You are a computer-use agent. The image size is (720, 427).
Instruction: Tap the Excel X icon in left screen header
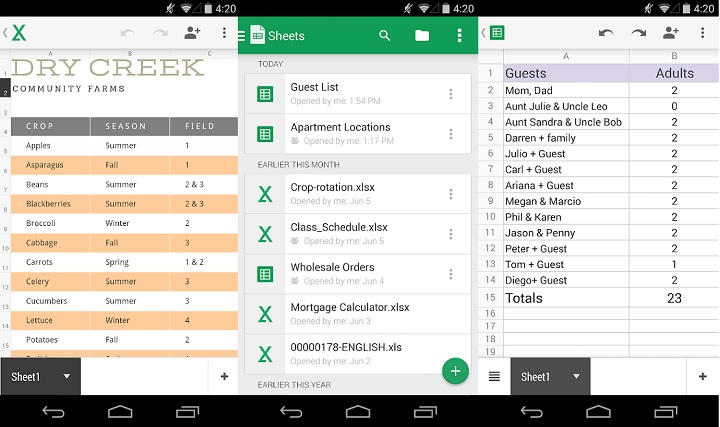point(19,33)
